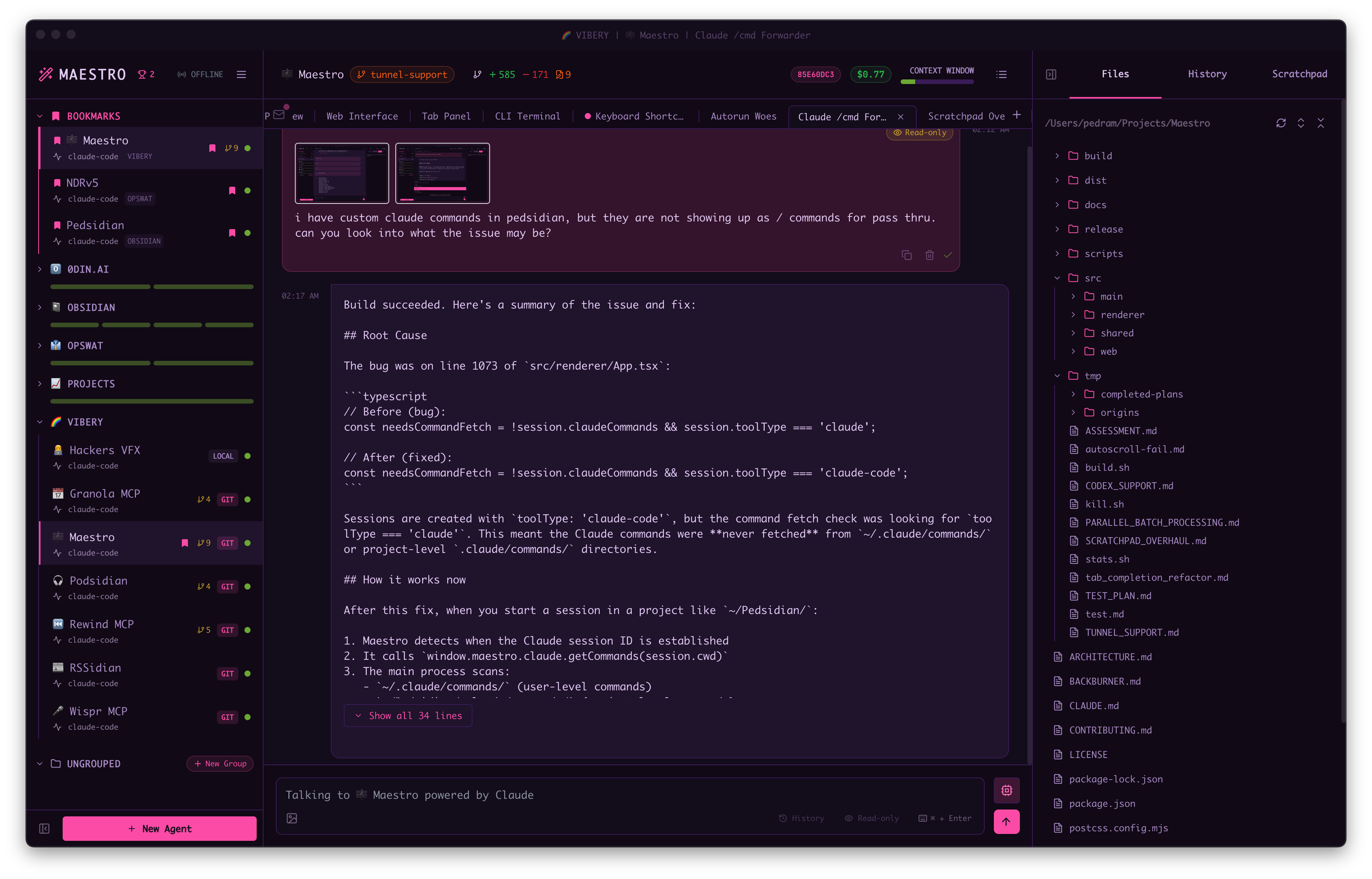Viewport: 1372px width, 879px height.
Task: Collapse the src folder in the file tree
Action: click(1057, 278)
